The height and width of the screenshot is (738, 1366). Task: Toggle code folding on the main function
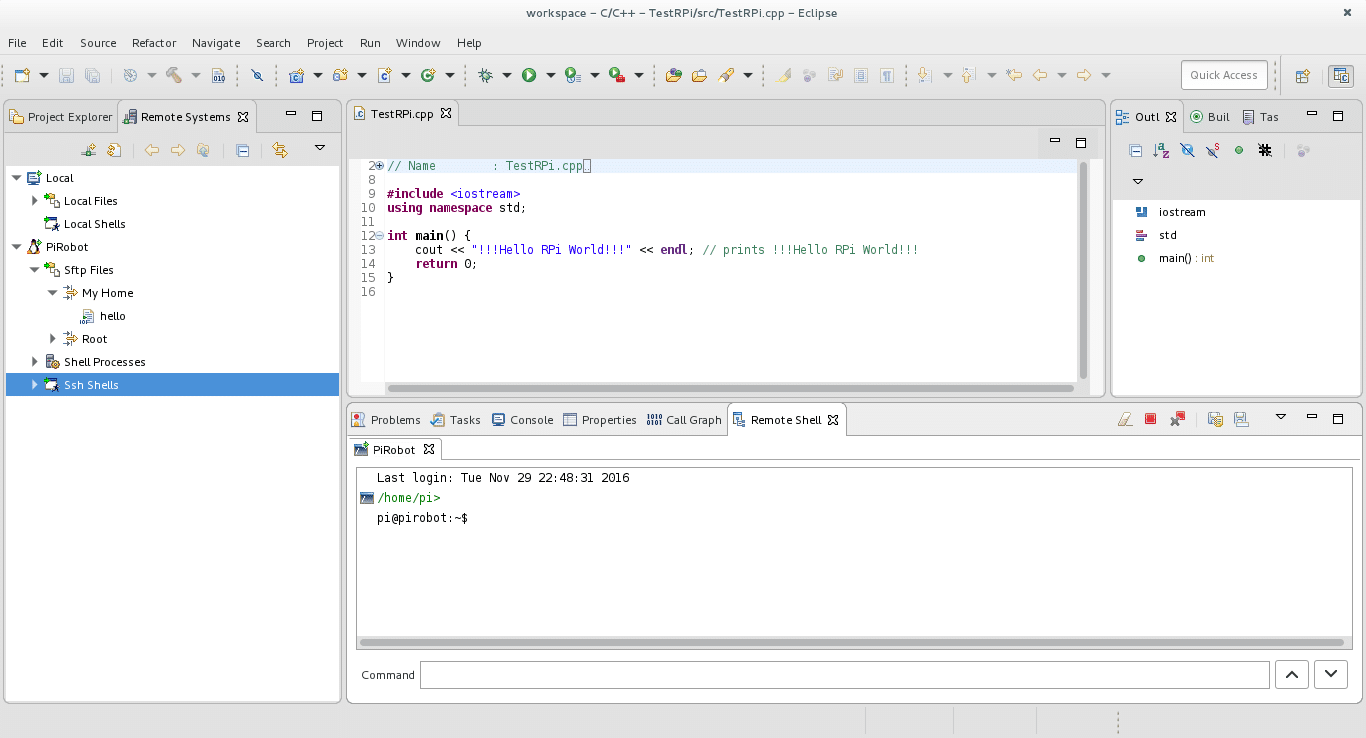379,236
